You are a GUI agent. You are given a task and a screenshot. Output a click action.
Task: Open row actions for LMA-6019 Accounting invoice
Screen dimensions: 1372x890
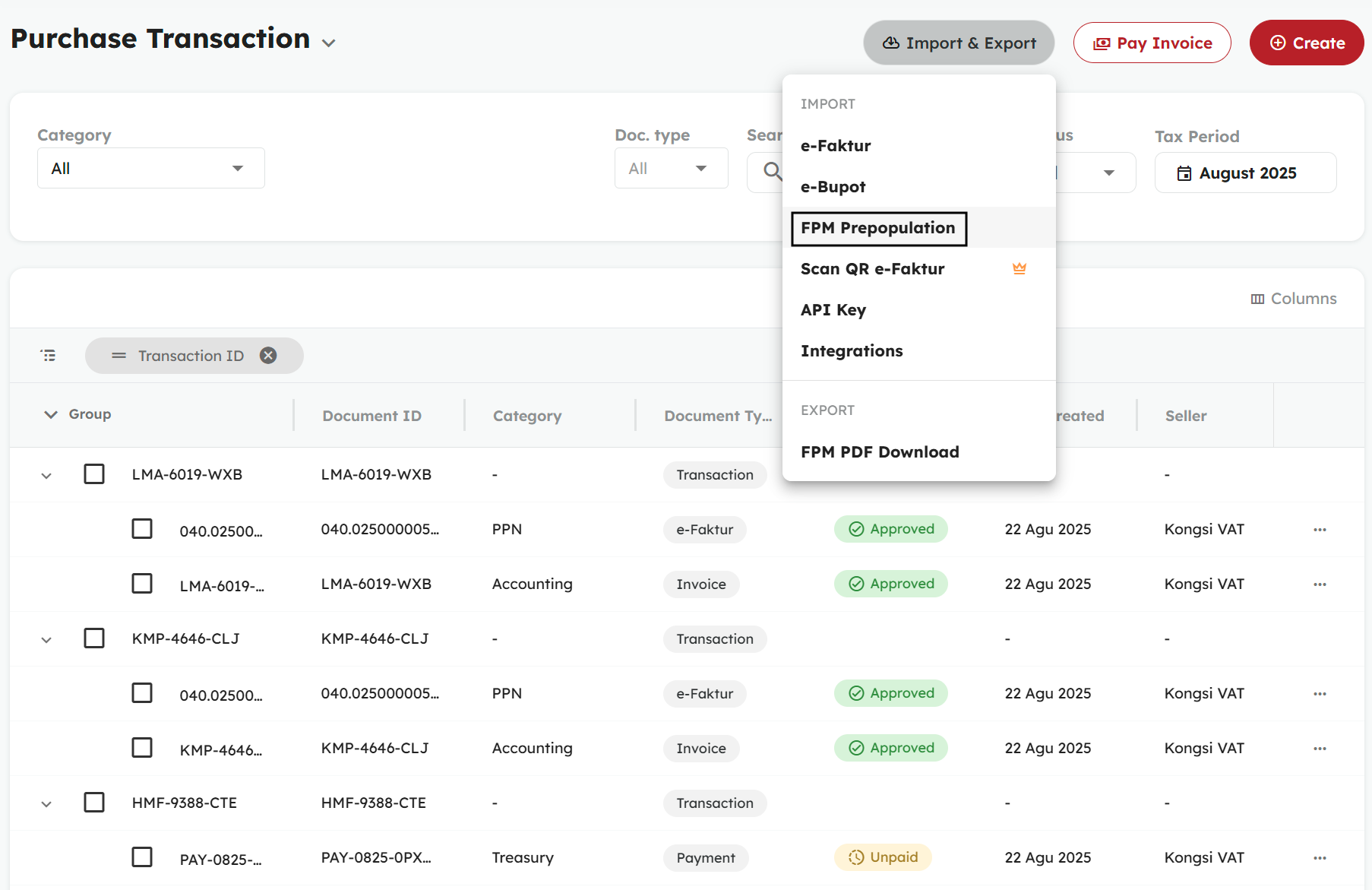pyautogui.click(x=1320, y=584)
